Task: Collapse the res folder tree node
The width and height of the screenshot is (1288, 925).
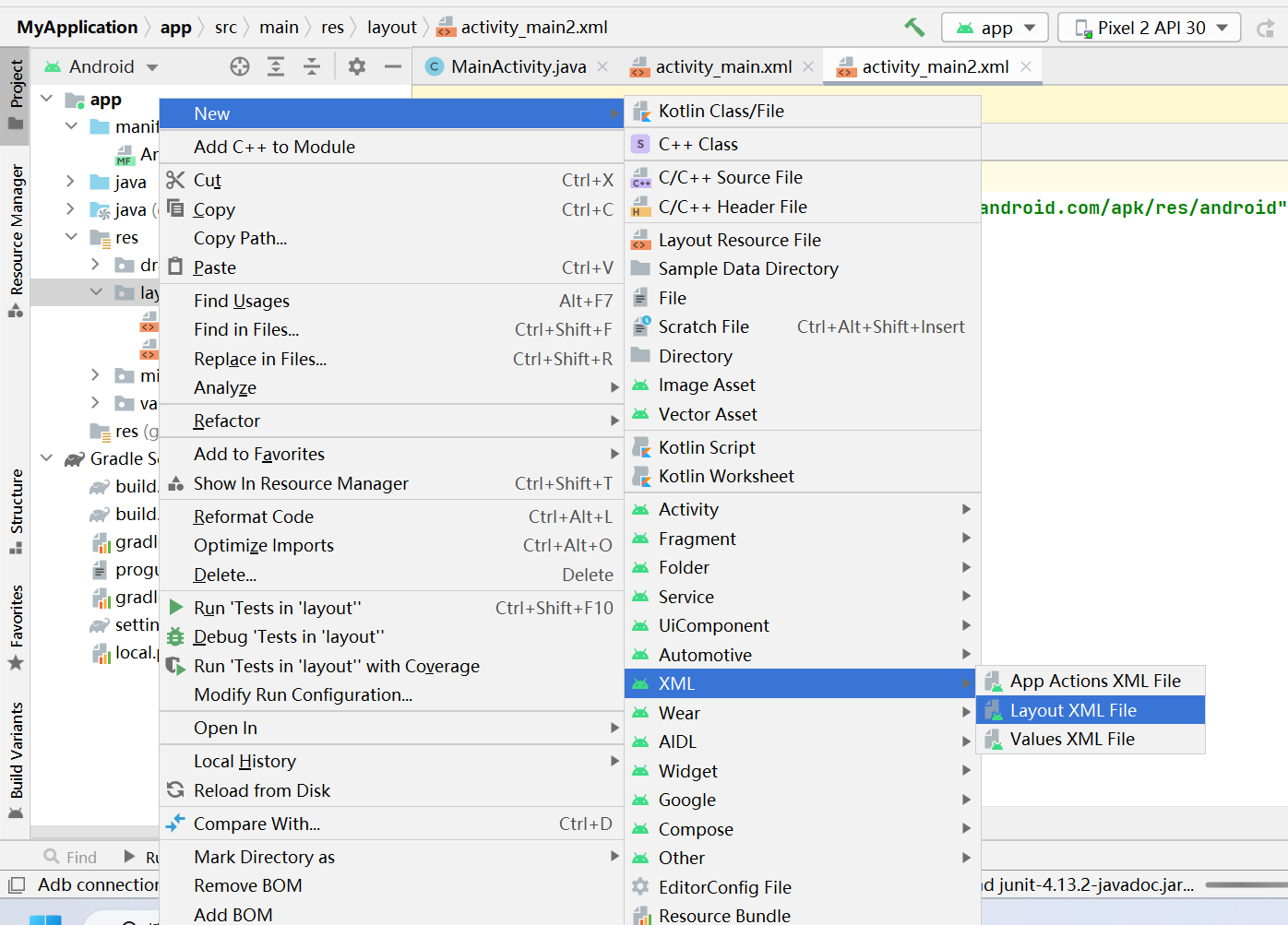Action: [71, 237]
